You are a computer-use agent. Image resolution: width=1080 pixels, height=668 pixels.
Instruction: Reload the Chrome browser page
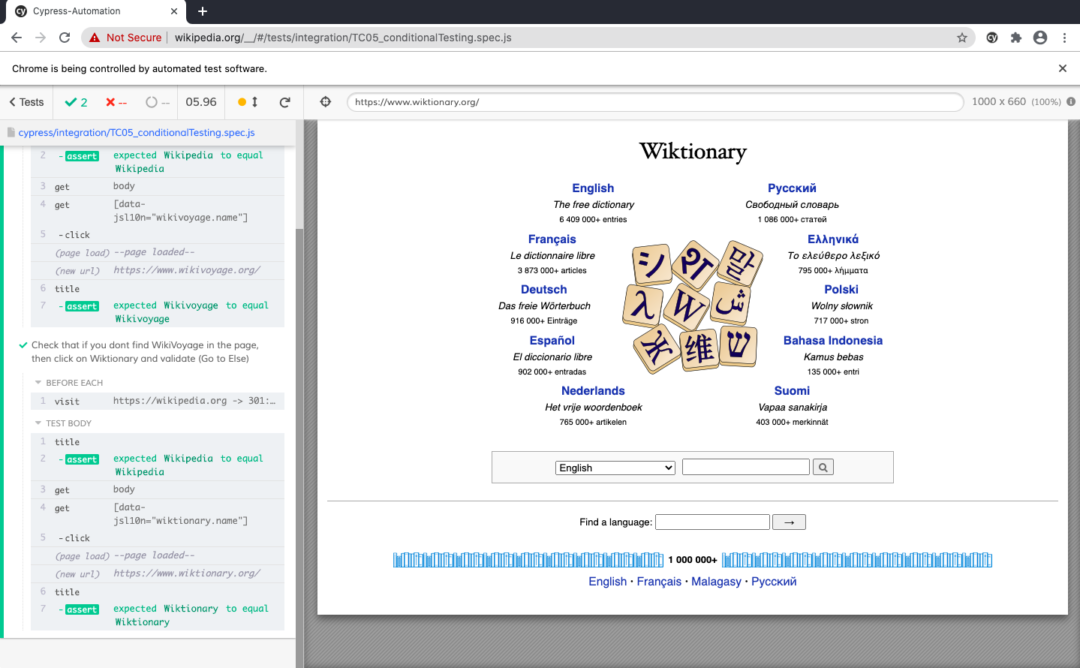click(x=64, y=38)
